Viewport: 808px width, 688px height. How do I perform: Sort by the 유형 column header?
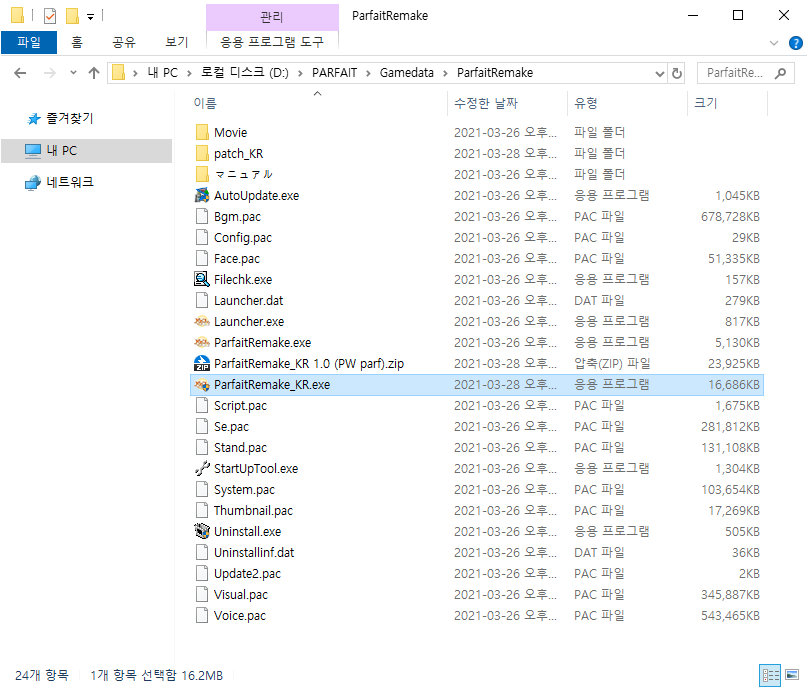click(585, 103)
